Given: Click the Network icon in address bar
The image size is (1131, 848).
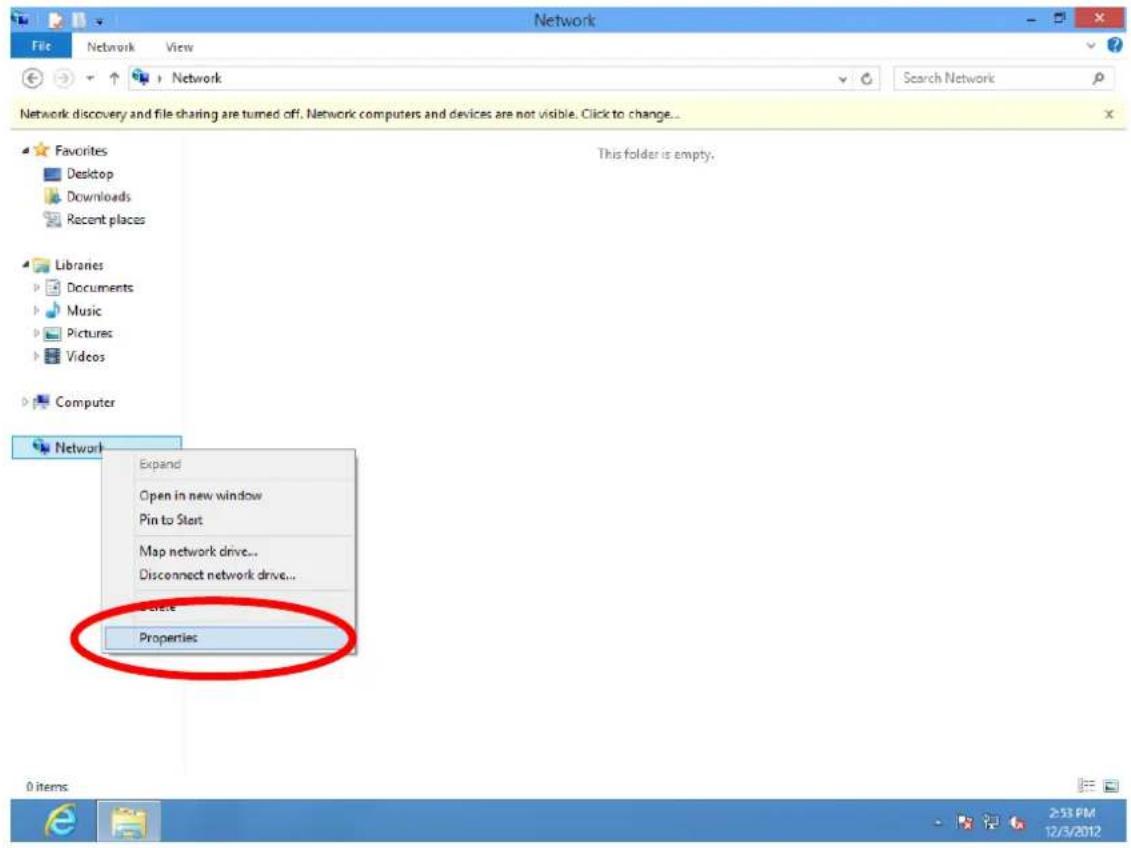Looking at the screenshot, I should click(141, 77).
